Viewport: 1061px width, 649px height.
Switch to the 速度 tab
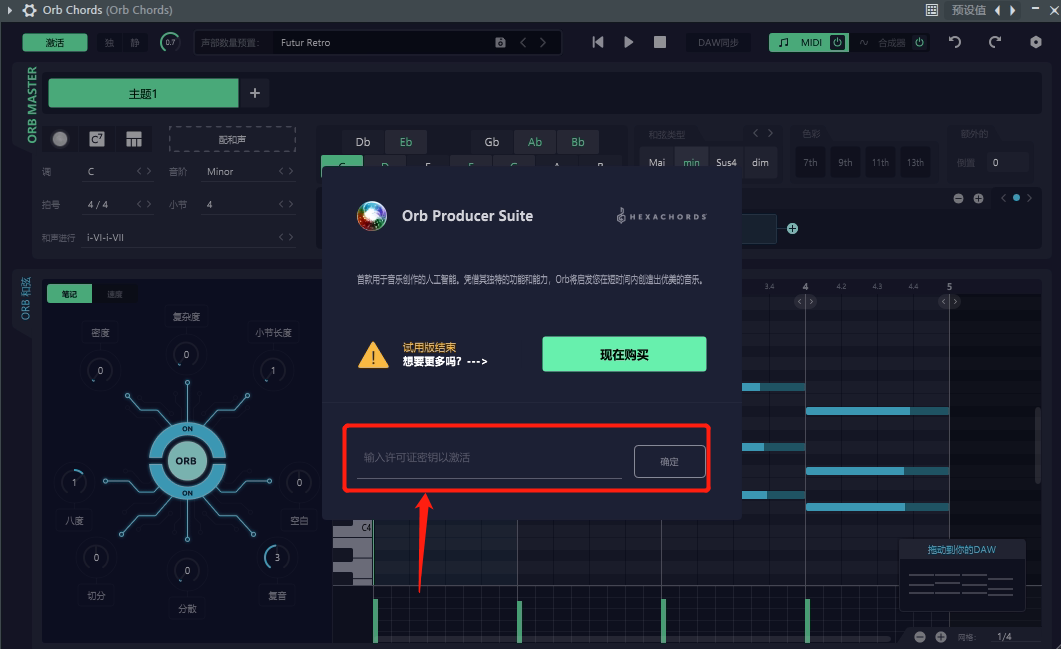[115, 294]
